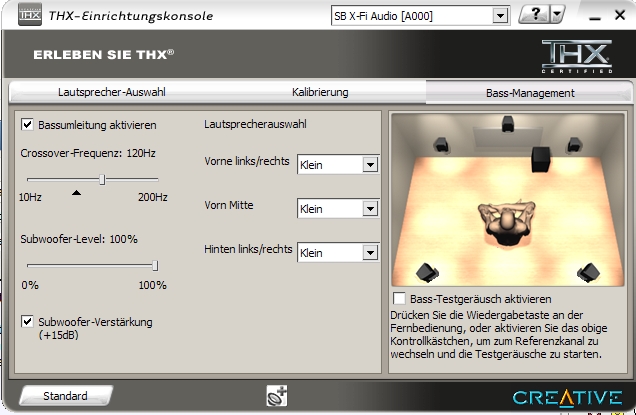The image size is (636, 415).
Task: Click the Drücken Sie die Wiedergabetaste instructions text
Action: click(x=499, y=335)
